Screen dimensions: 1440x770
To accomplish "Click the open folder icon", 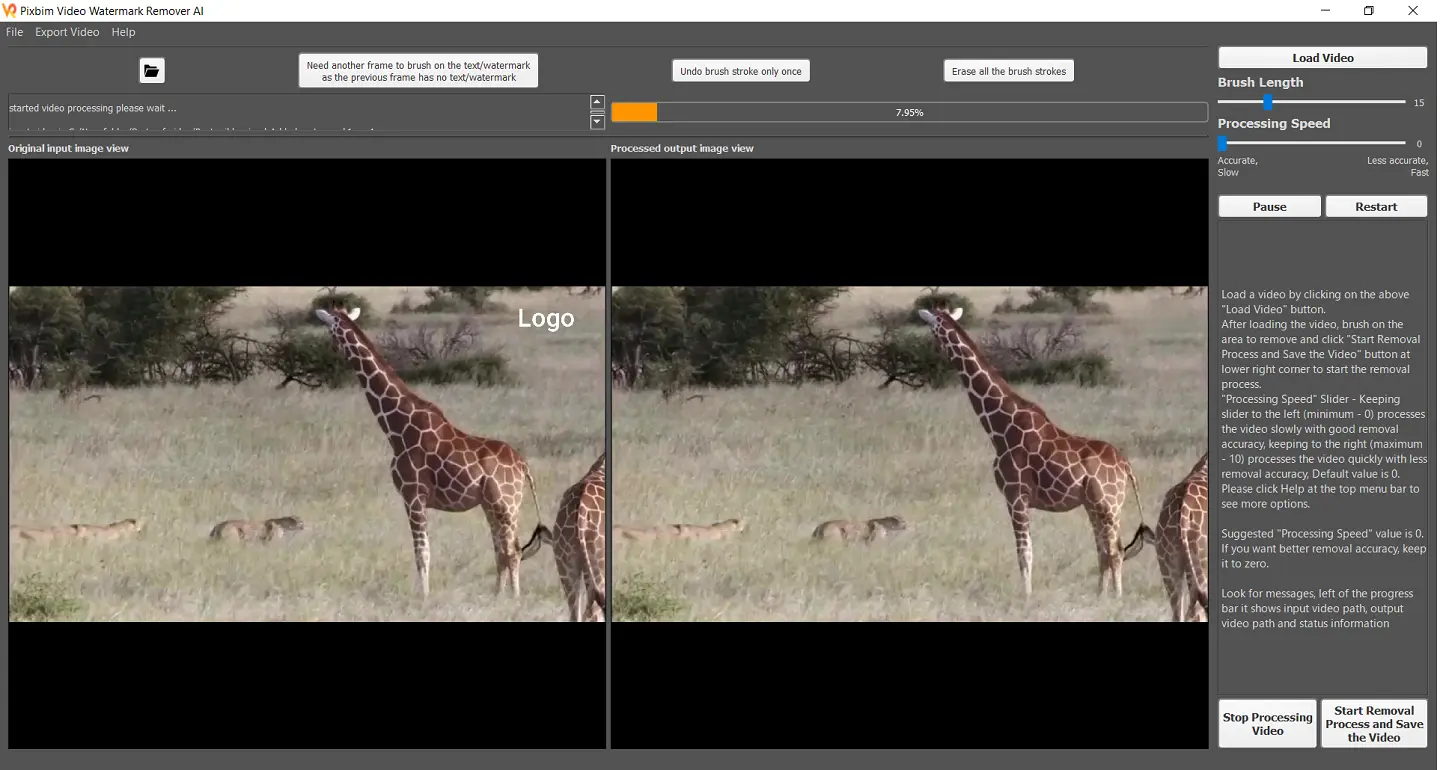I will pyautogui.click(x=151, y=70).
